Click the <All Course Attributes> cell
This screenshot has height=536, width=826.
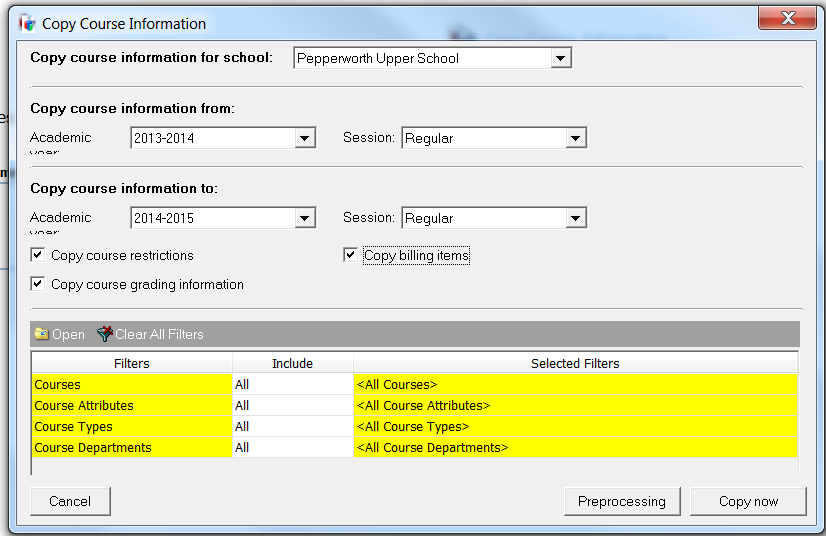click(x=575, y=405)
